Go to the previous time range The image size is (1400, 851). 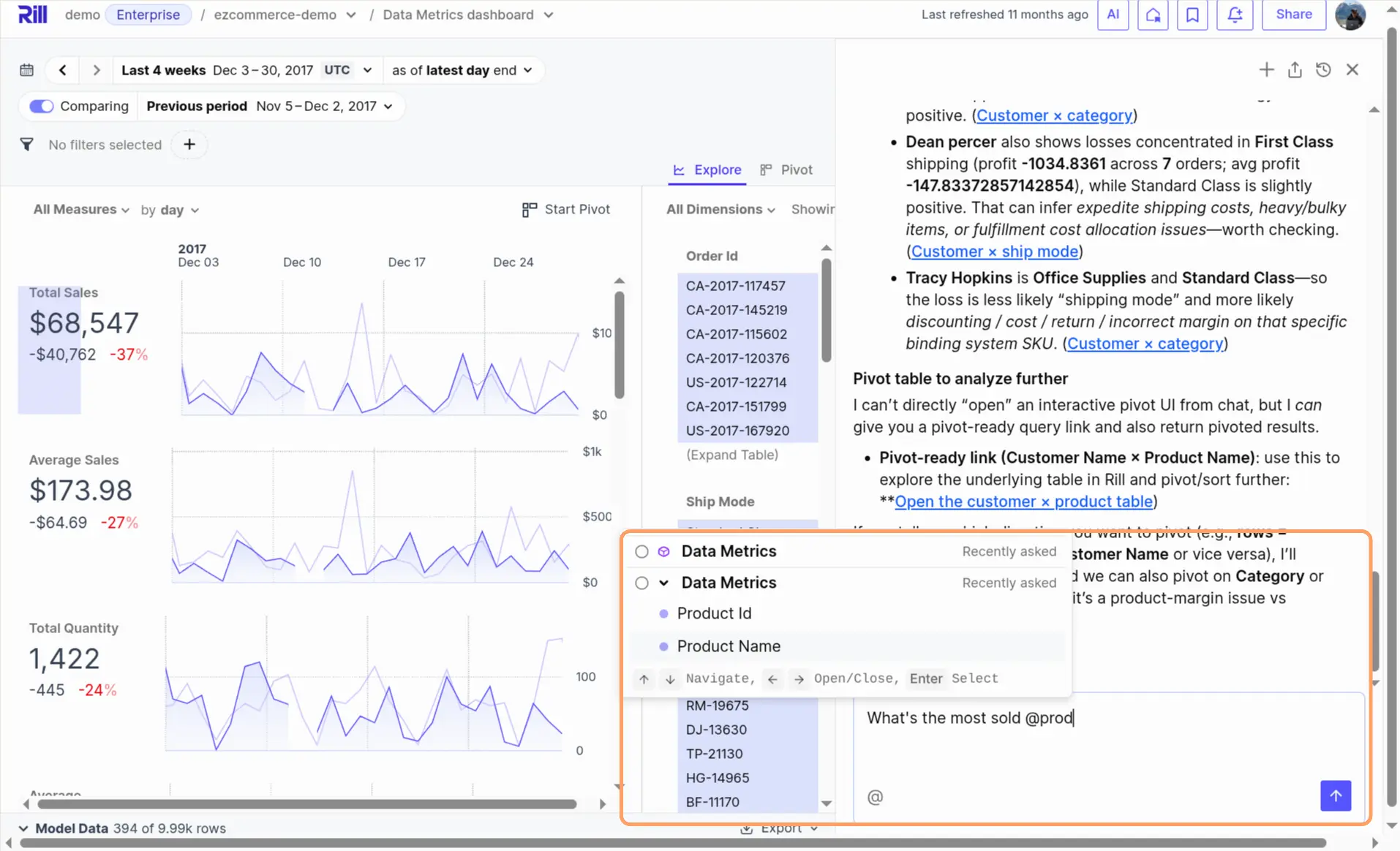coord(63,70)
